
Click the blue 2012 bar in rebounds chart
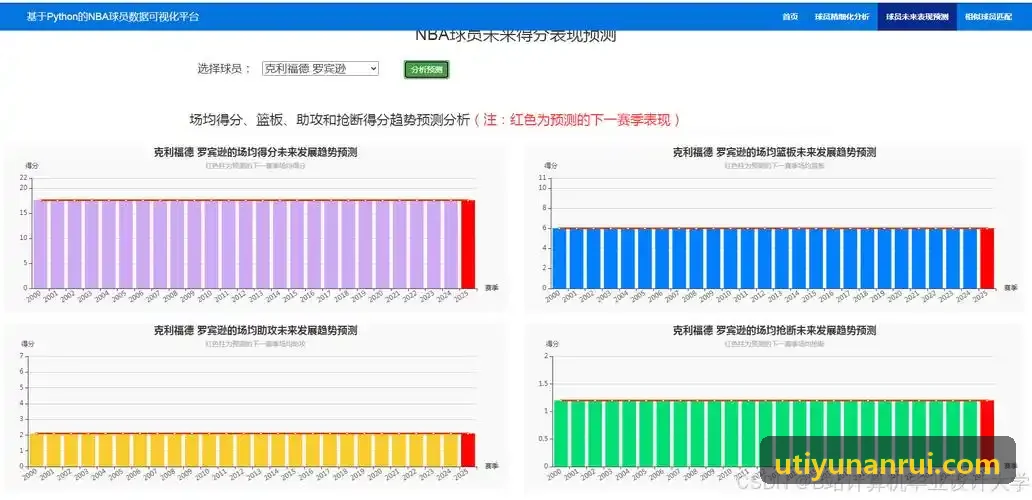pos(764,258)
